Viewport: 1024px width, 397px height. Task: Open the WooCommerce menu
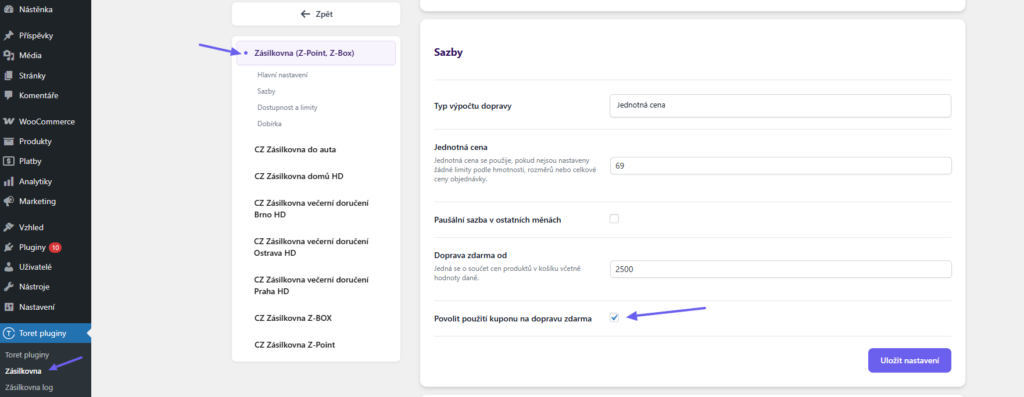point(46,121)
